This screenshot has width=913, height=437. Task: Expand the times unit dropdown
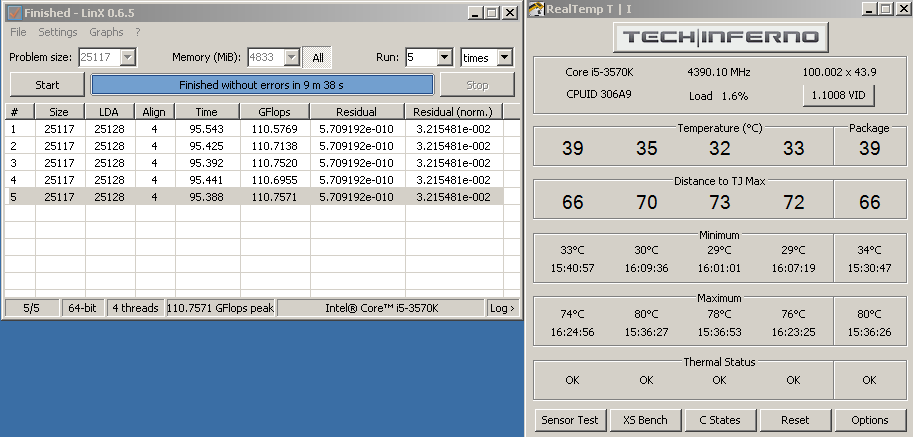point(505,57)
